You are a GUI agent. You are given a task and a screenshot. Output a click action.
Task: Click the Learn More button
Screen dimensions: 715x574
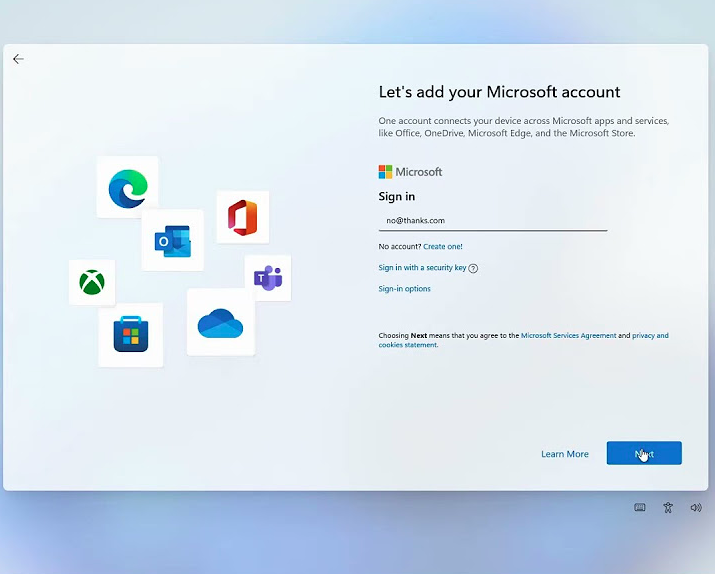point(565,454)
